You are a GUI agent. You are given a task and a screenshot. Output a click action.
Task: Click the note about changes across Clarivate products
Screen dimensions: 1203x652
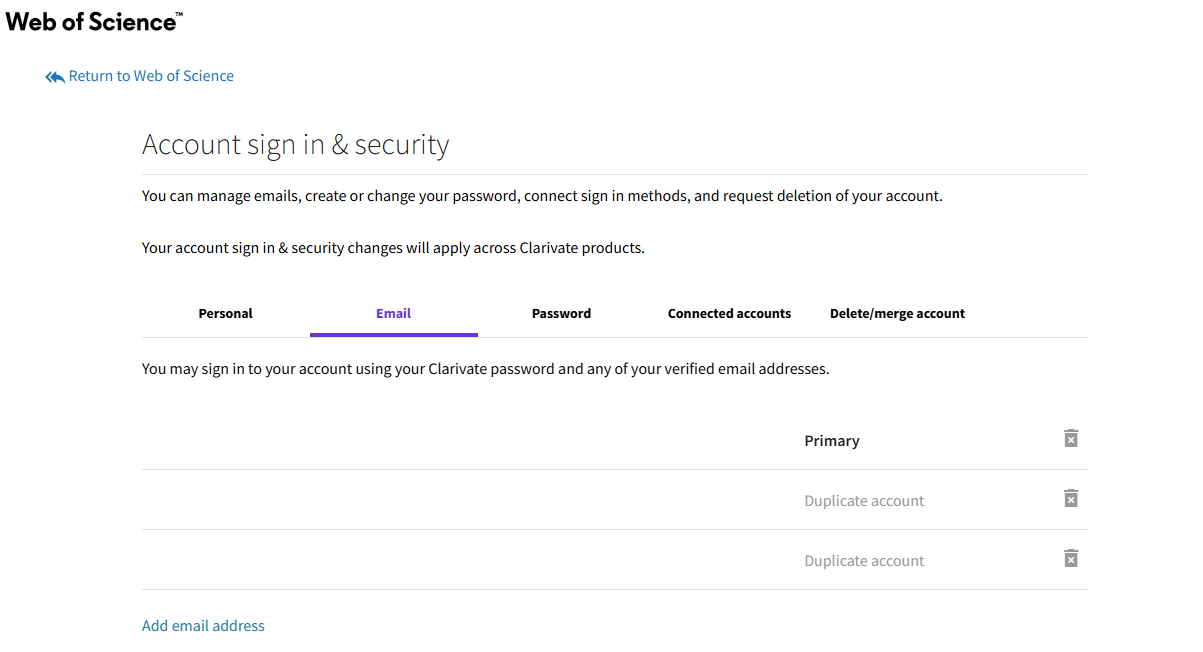[393, 248]
